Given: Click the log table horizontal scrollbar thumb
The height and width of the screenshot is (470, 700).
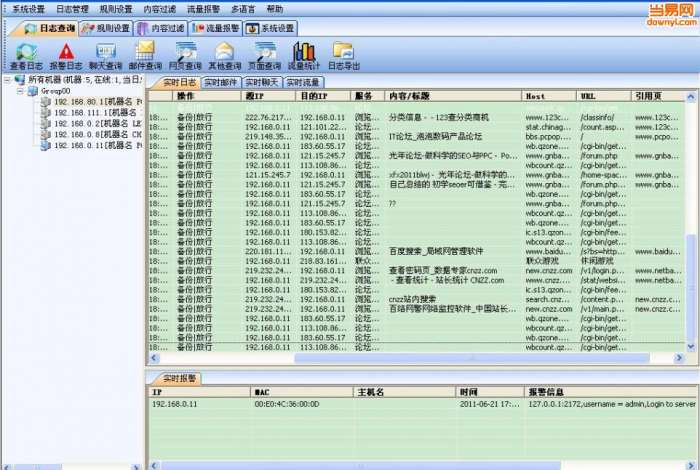Looking at the screenshot, I should click(471, 358).
